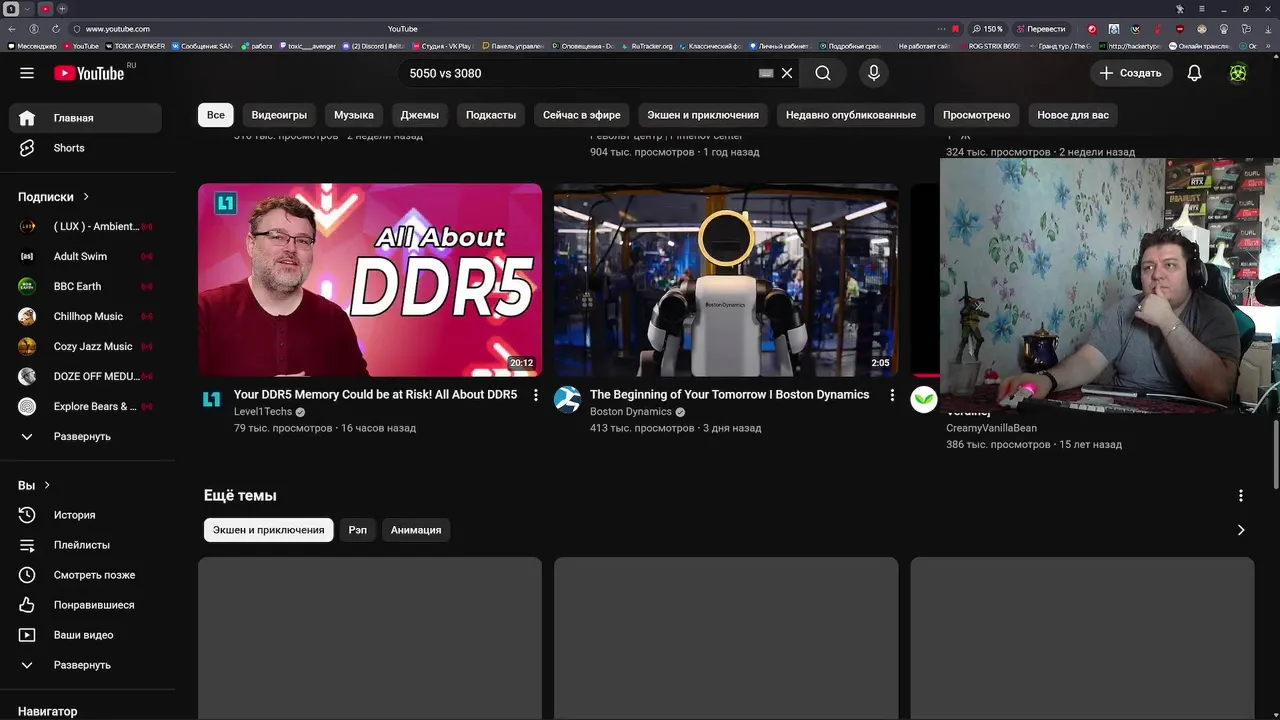Open the Explore Bears & channel
The width and height of the screenshot is (1280, 720).
coord(86,406)
